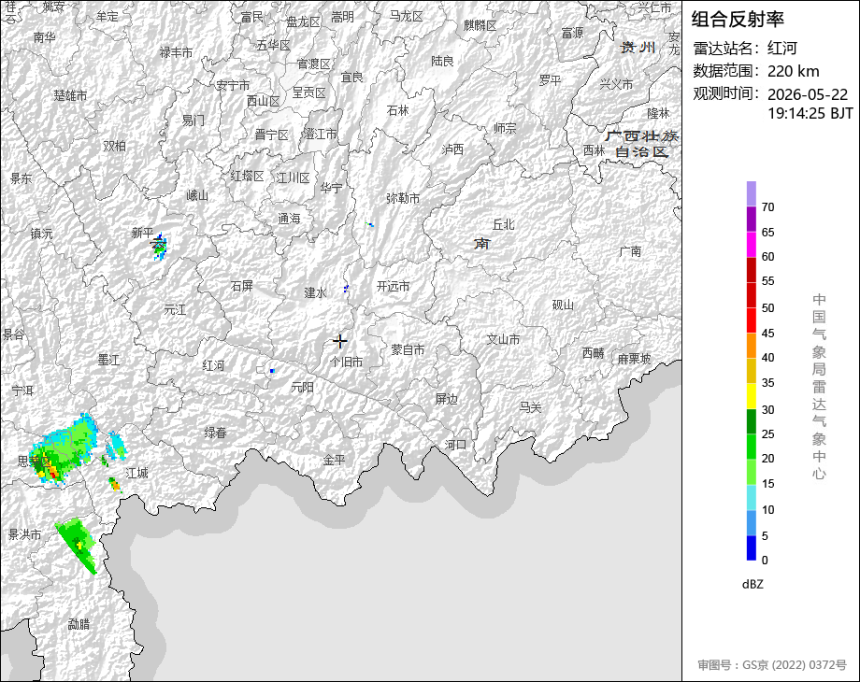Click the 峨山 map label
This screenshot has height=682, width=860.
tap(197, 195)
